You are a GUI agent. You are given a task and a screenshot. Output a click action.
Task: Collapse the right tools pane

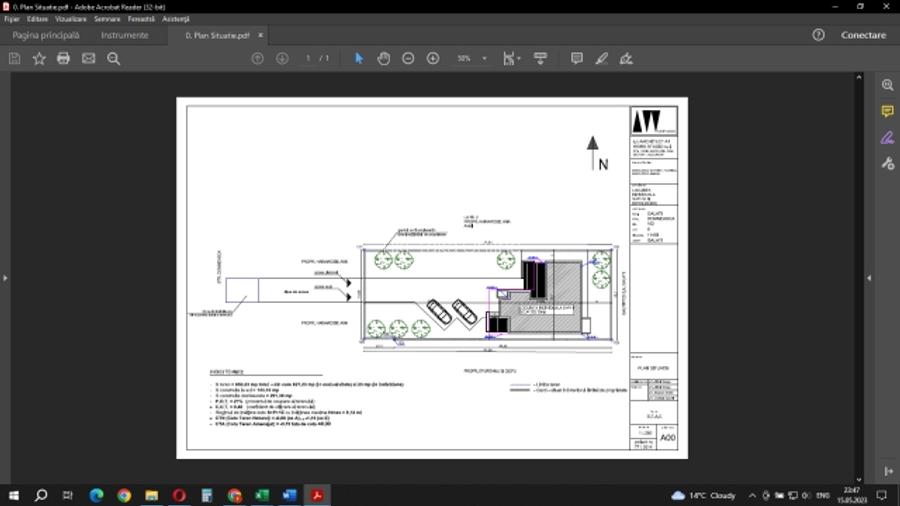click(868, 277)
